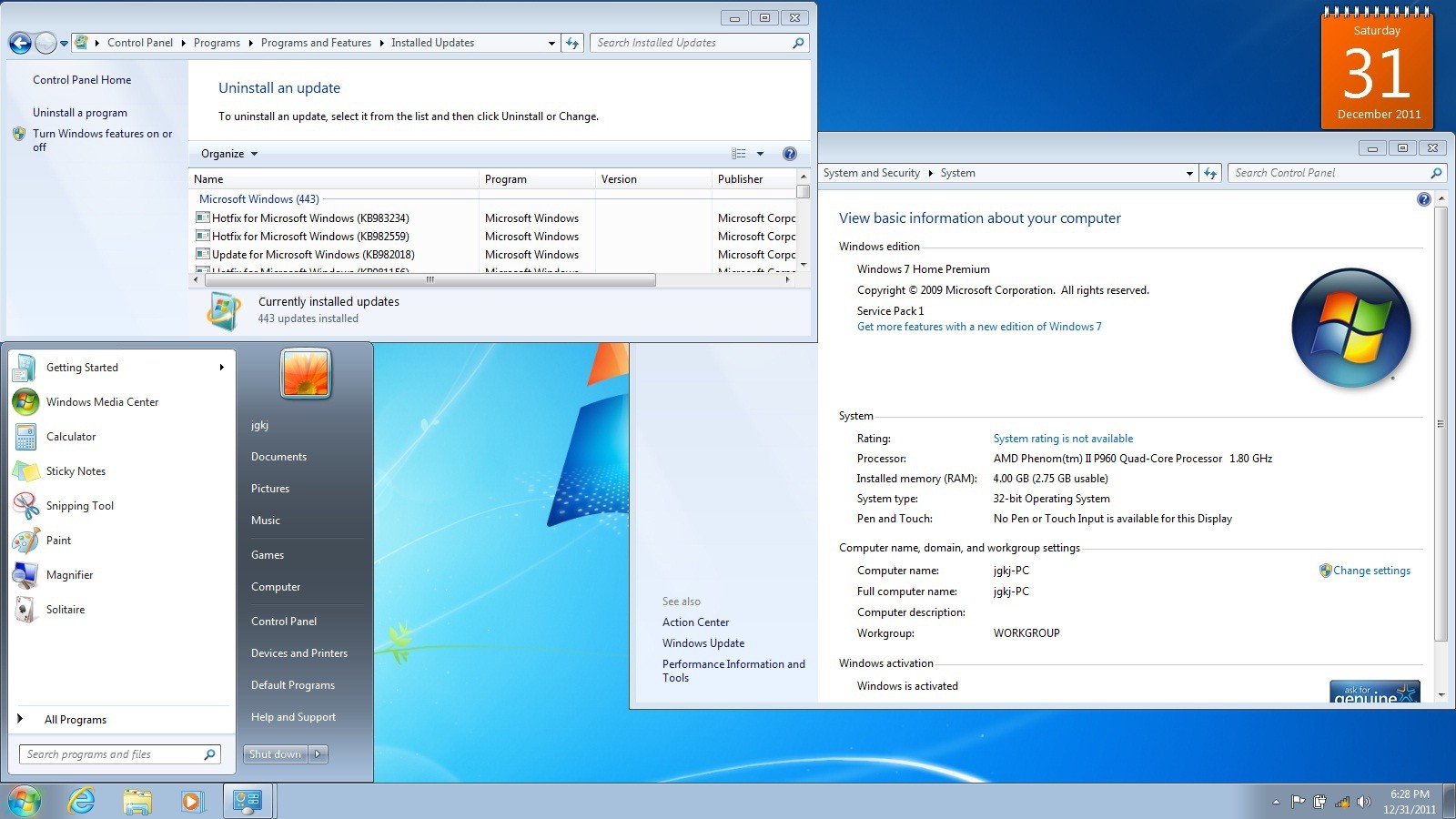This screenshot has height=819, width=1456.
Task: Sort updates by Name column header
Action: click(x=334, y=179)
